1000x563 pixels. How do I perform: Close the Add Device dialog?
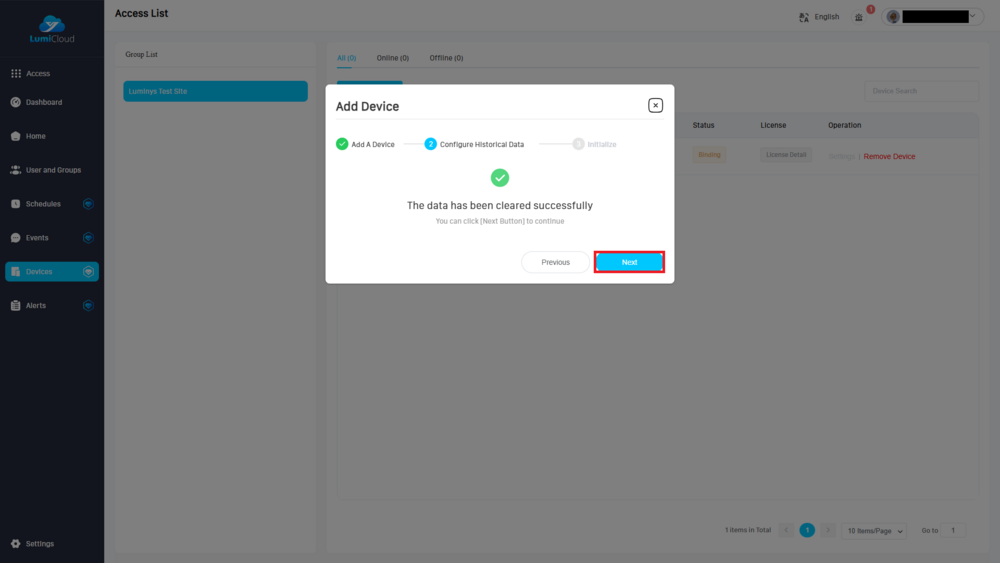(x=655, y=105)
